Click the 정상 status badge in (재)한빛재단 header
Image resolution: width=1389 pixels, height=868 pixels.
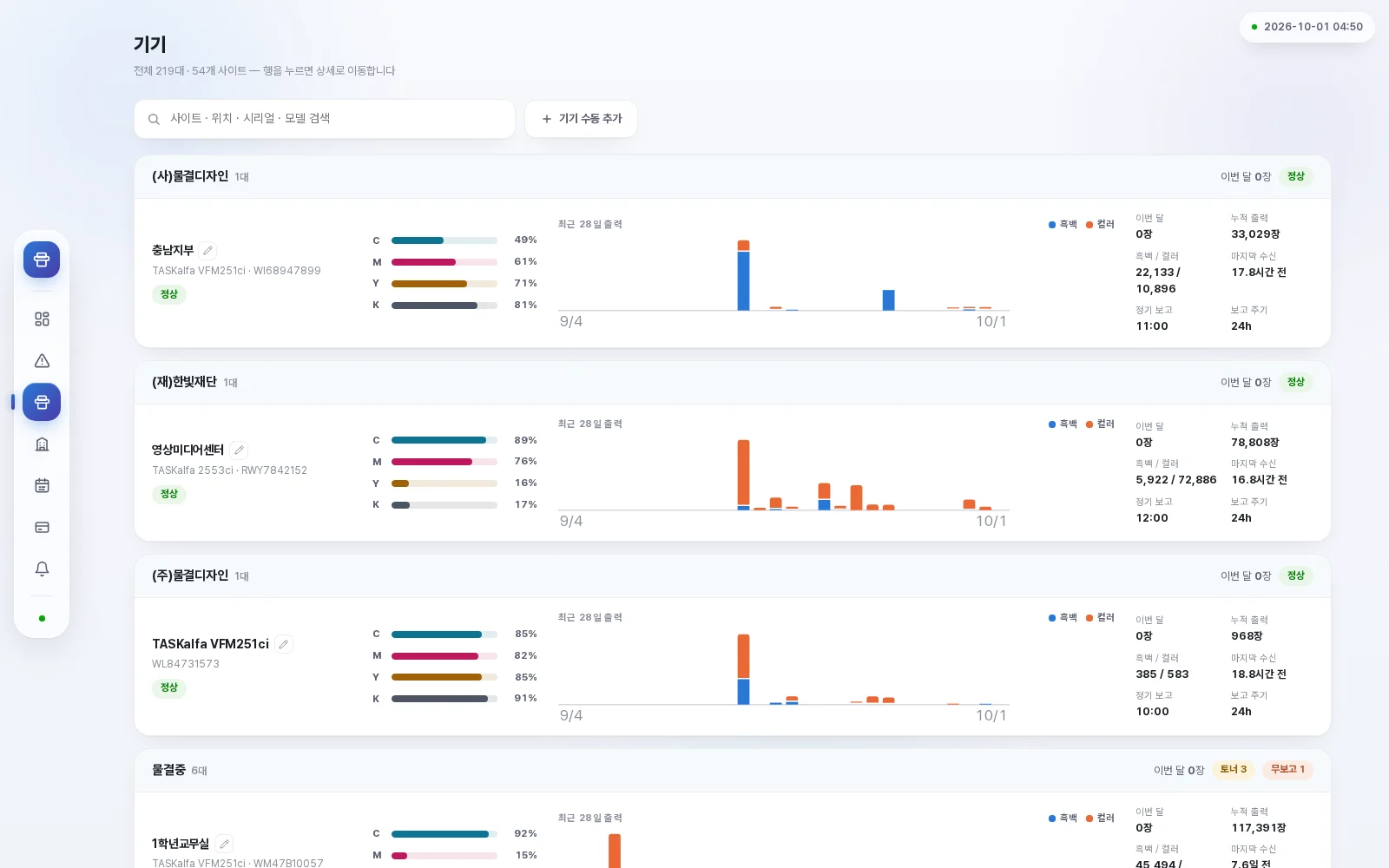tap(1296, 383)
